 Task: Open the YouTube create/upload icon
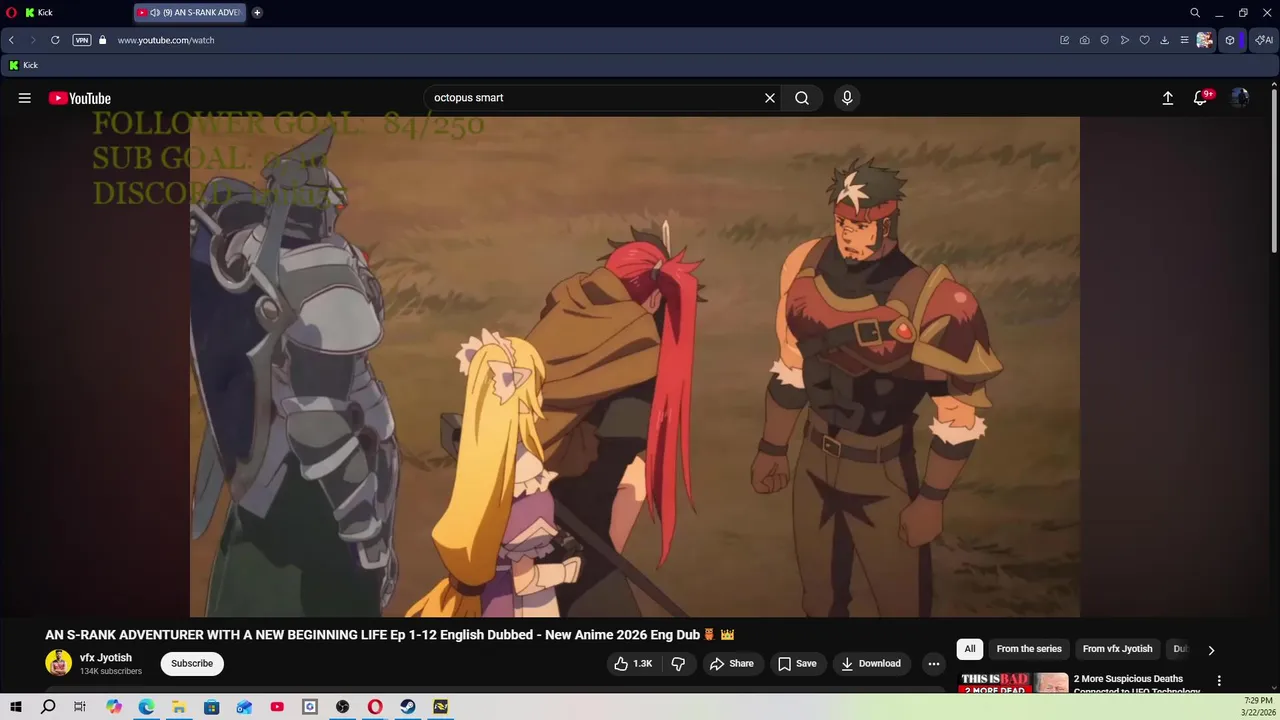1167,98
